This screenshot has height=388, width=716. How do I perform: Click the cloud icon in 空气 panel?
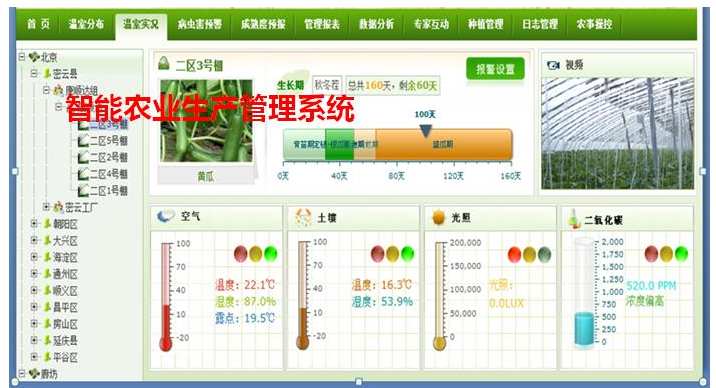[x=165, y=216]
